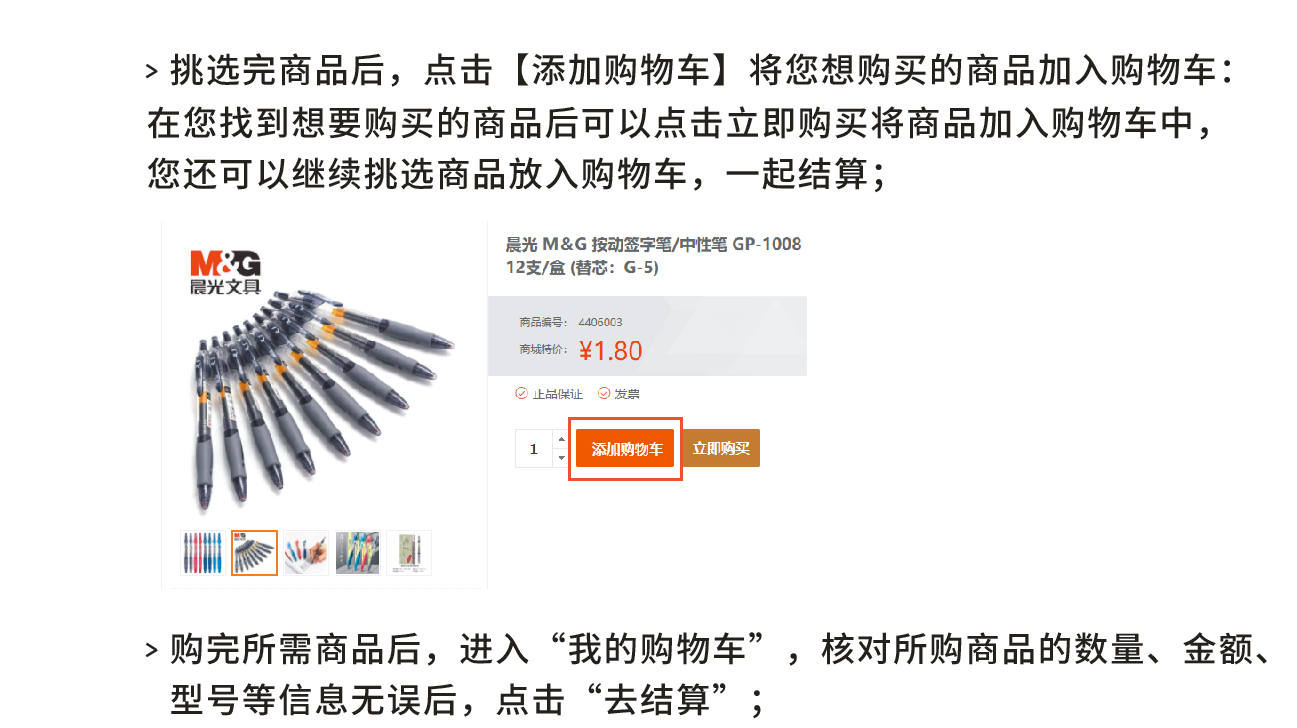Click the product number 4406003

click(600, 322)
